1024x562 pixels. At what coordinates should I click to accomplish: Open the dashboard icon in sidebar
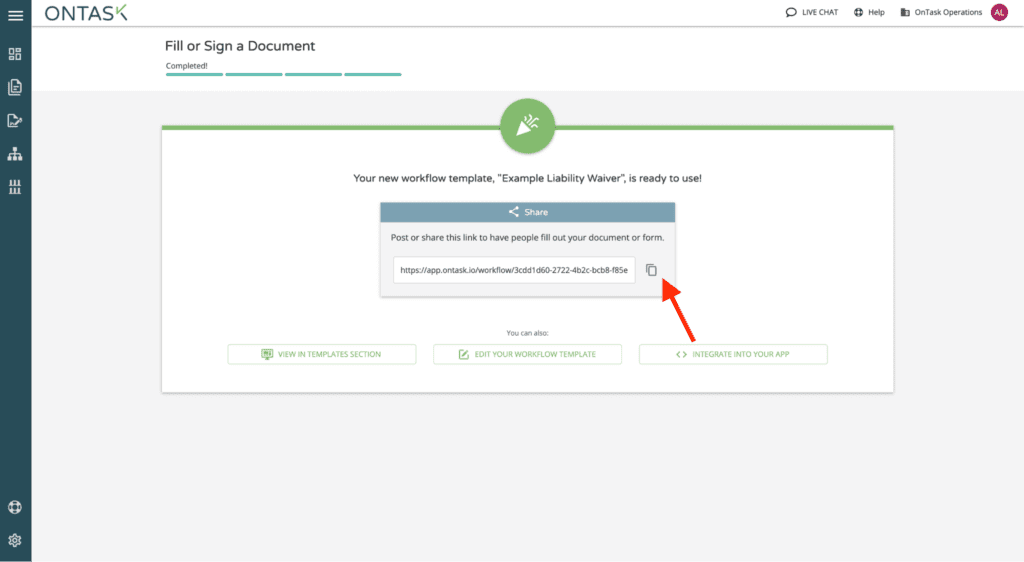15,54
